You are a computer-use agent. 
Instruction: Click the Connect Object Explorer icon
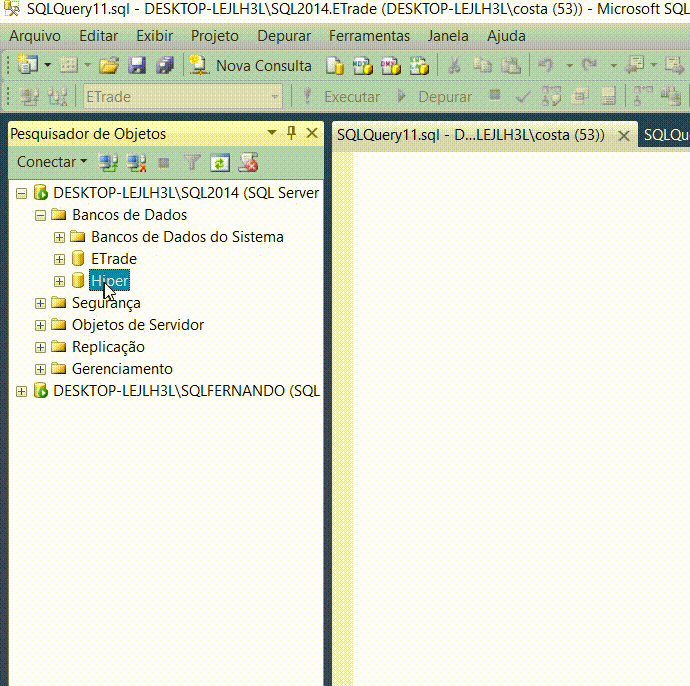click(108, 163)
